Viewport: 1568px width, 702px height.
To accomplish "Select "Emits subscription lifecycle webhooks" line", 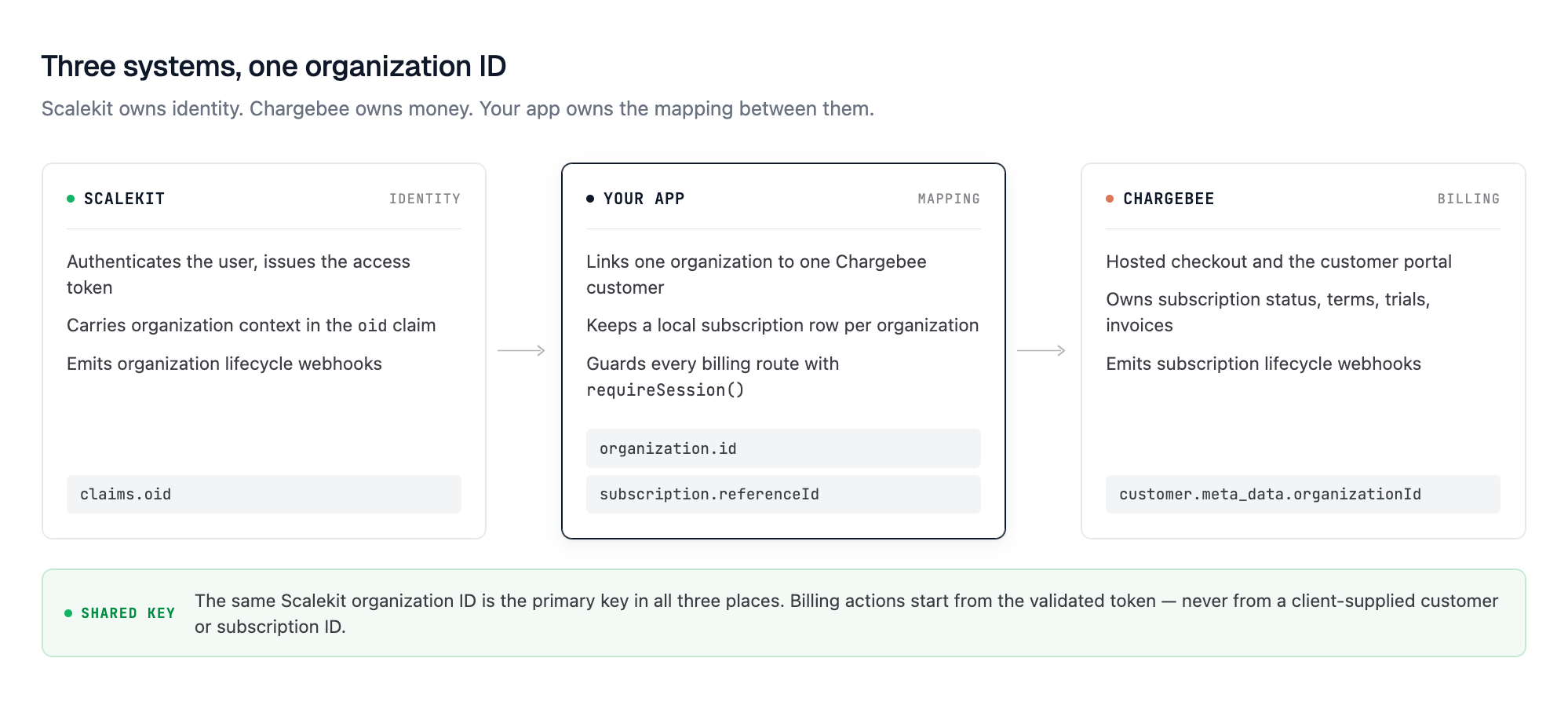I will [1264, 364].
